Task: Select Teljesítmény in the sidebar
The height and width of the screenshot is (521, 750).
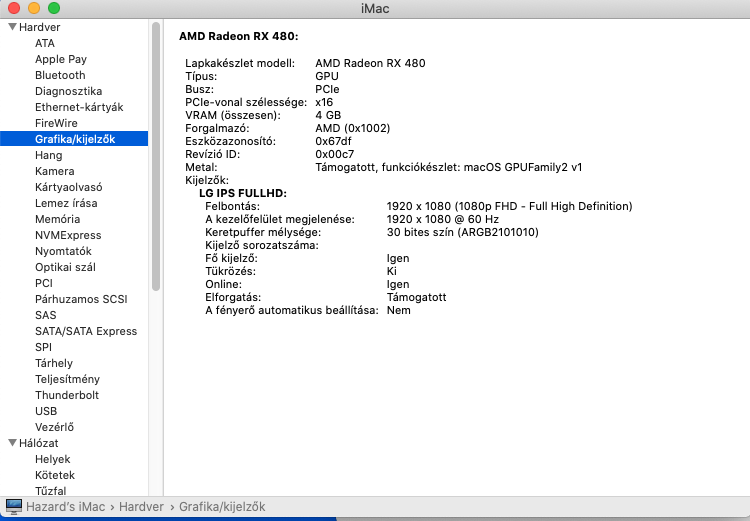Action: [x=67, y=379]
